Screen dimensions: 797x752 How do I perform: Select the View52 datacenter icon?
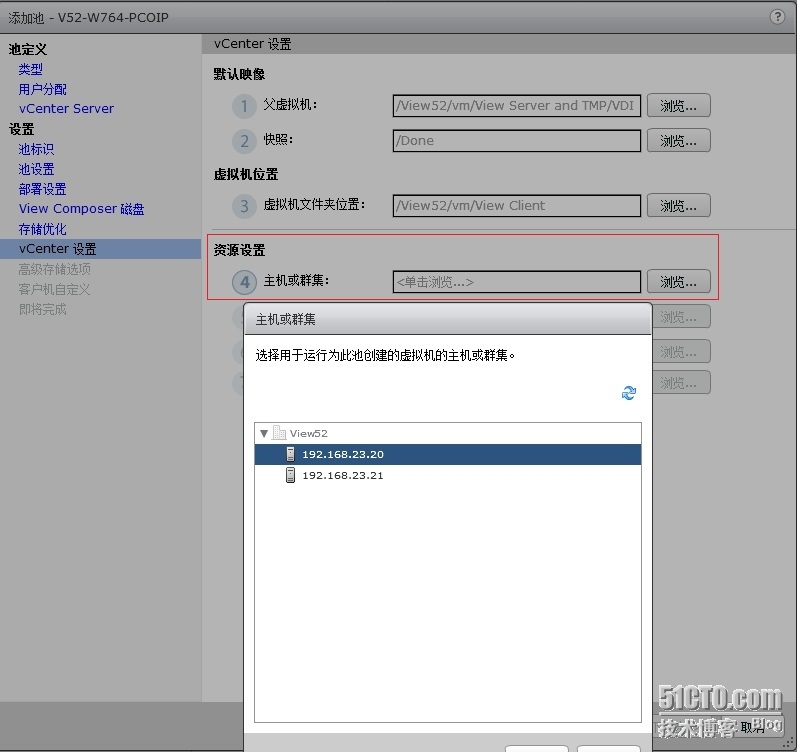(279, 433)
